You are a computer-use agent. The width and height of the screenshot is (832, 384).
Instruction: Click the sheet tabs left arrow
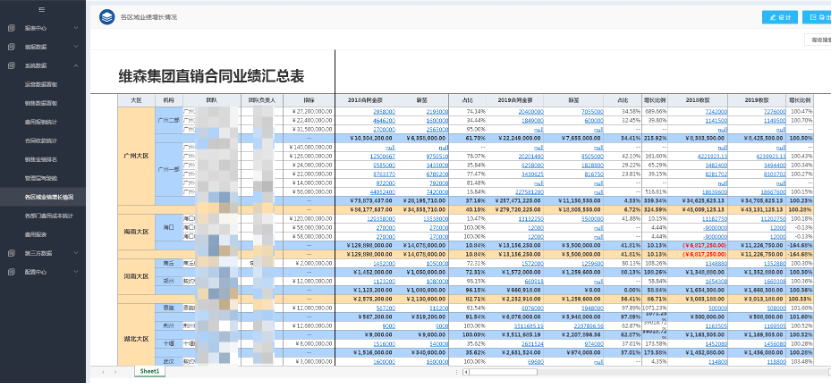pyautogui.click(x=103, y=372)
